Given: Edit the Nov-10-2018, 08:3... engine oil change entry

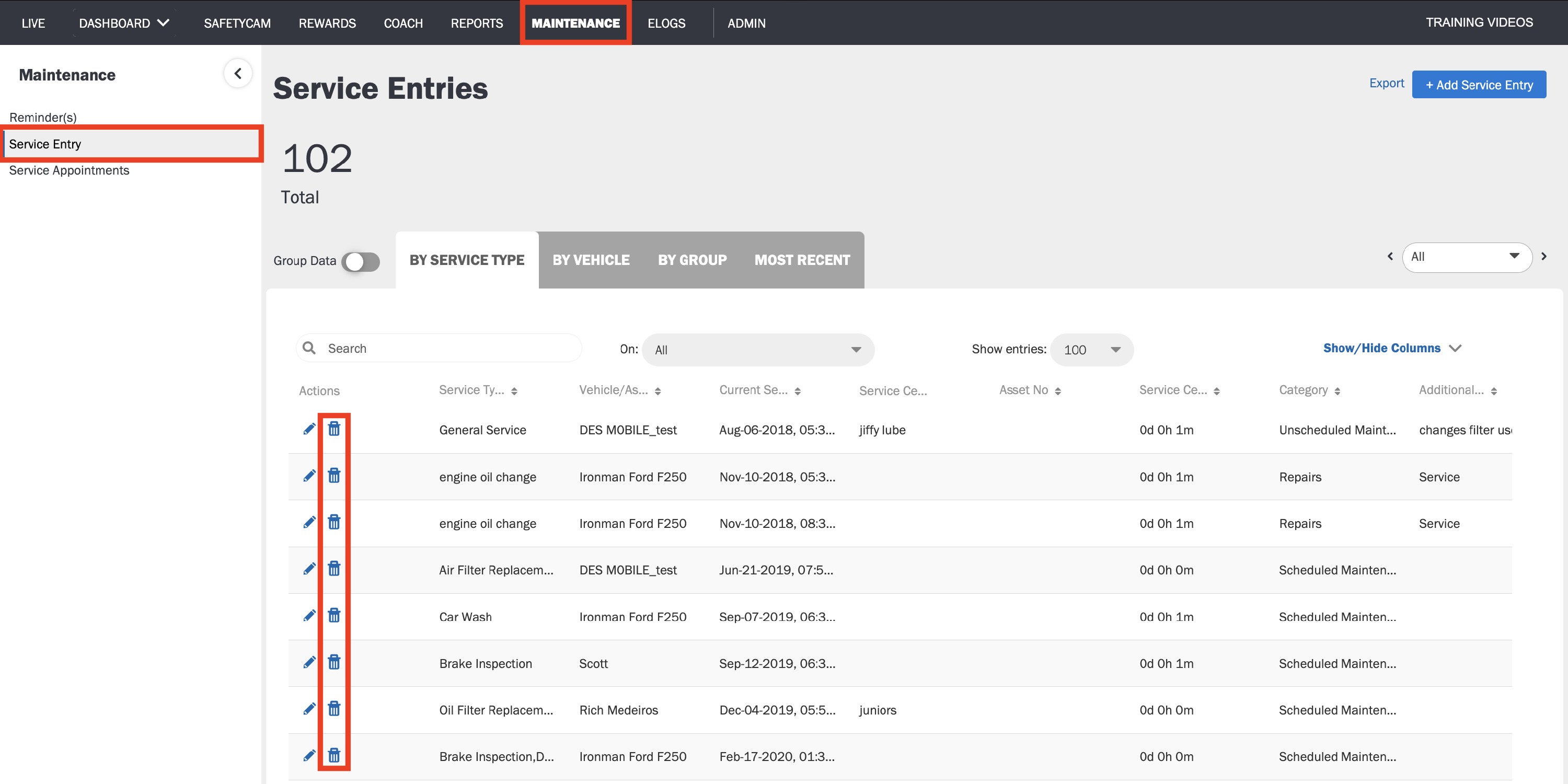Looking at the screenshot, I should 309,522.
